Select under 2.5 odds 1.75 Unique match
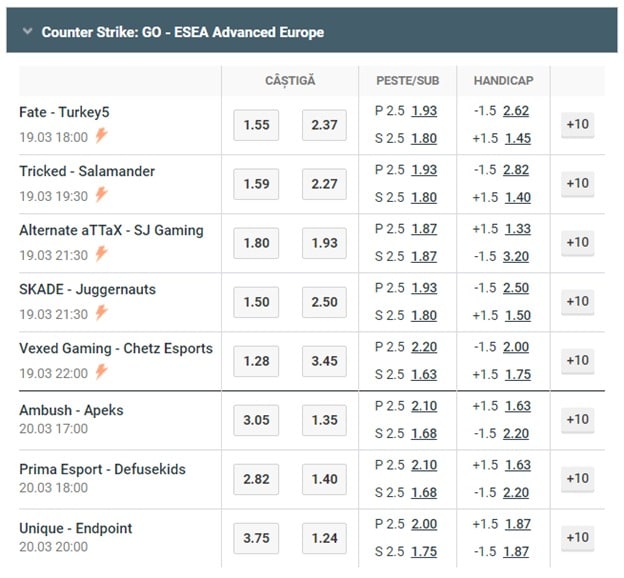This screenshot has width=624, height=578. tap(424, 550)
